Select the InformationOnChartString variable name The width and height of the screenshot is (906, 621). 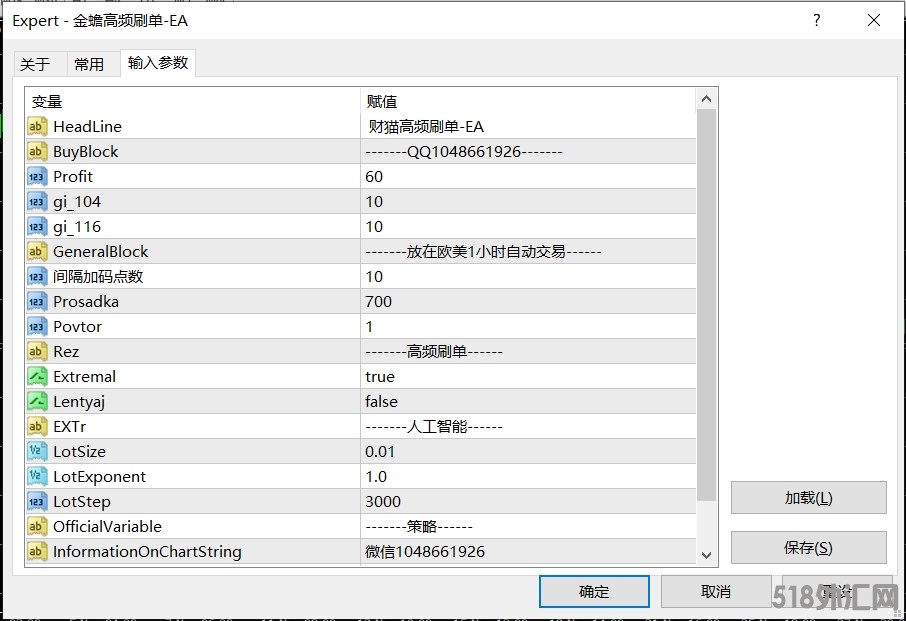click(147, 552)
